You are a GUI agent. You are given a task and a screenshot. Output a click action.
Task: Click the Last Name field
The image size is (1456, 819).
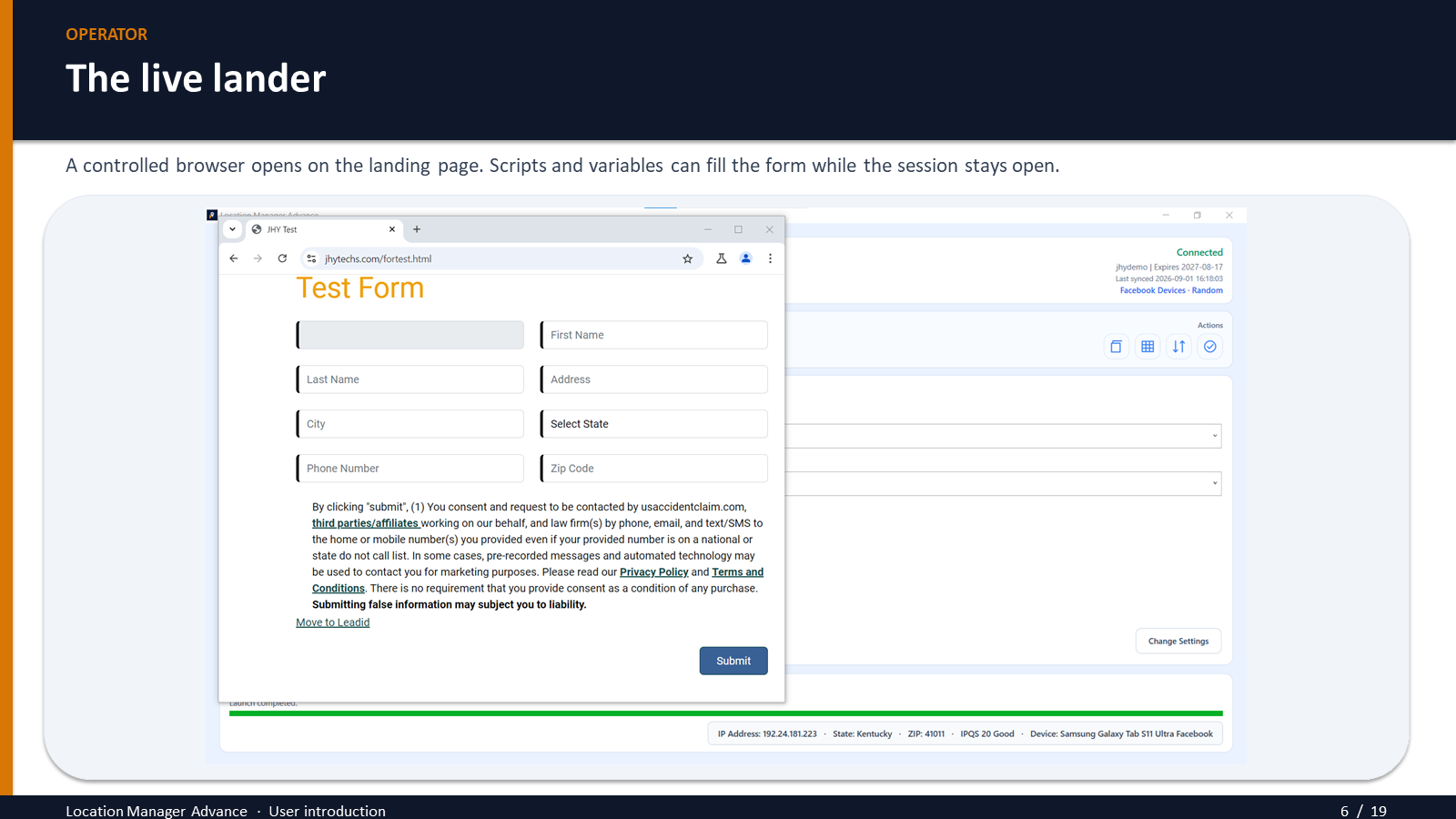pos(410,379)
